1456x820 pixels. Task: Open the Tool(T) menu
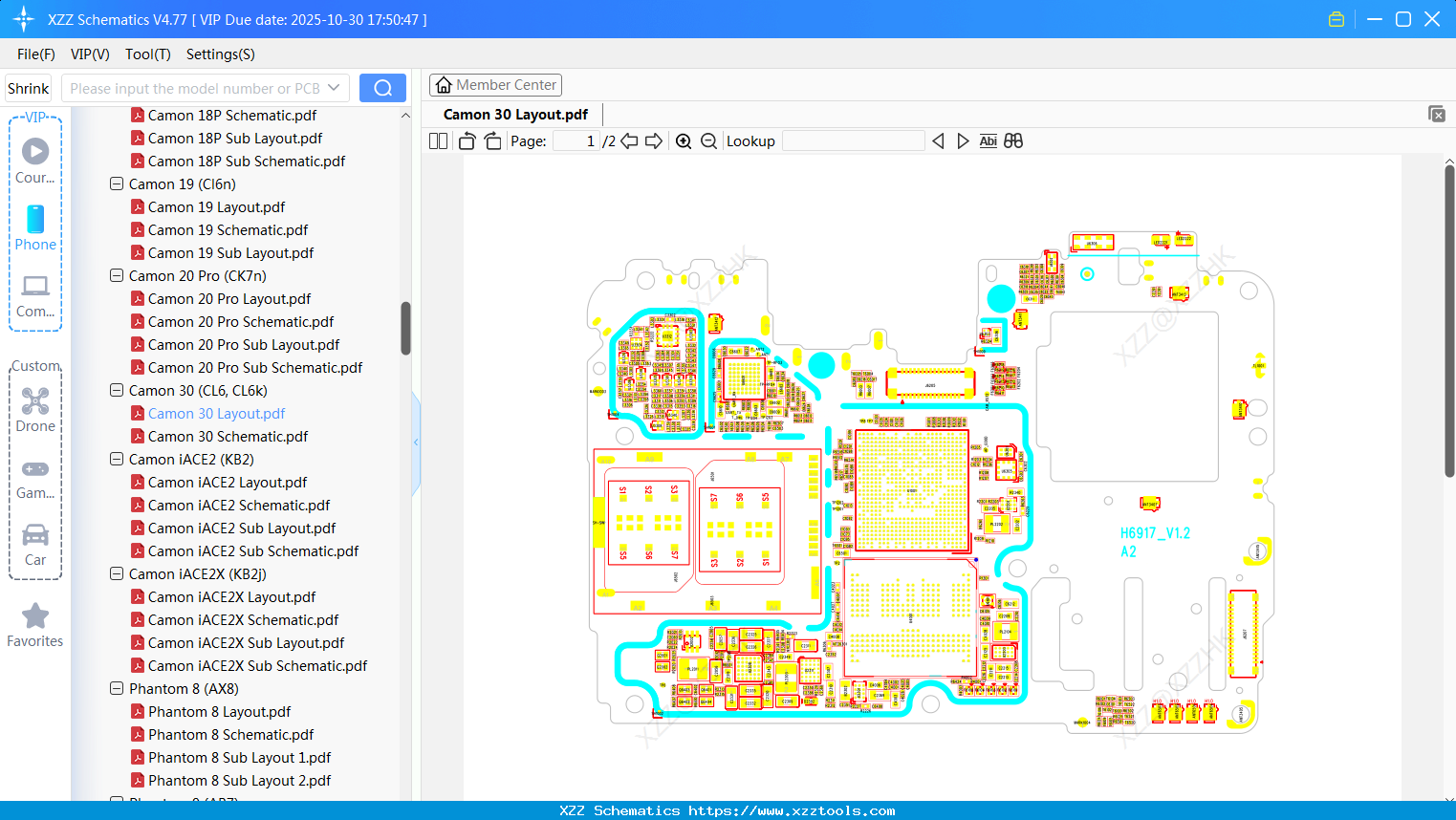(x=148, y=54)
